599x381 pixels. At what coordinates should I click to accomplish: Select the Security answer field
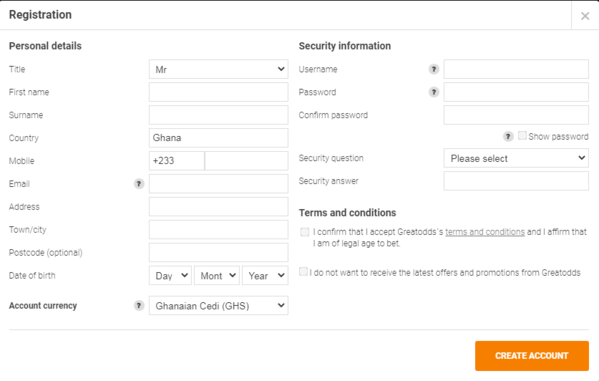coord(516,181)
